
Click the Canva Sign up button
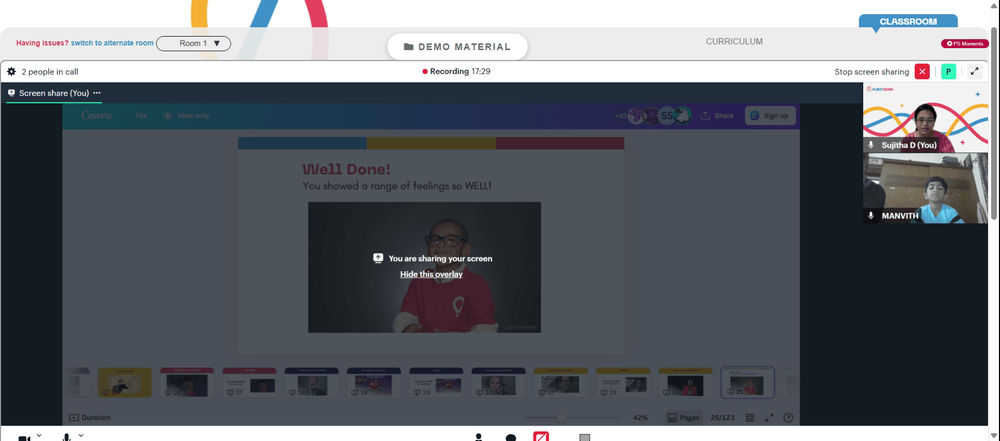pyautogui.click(x=770, y=116)
